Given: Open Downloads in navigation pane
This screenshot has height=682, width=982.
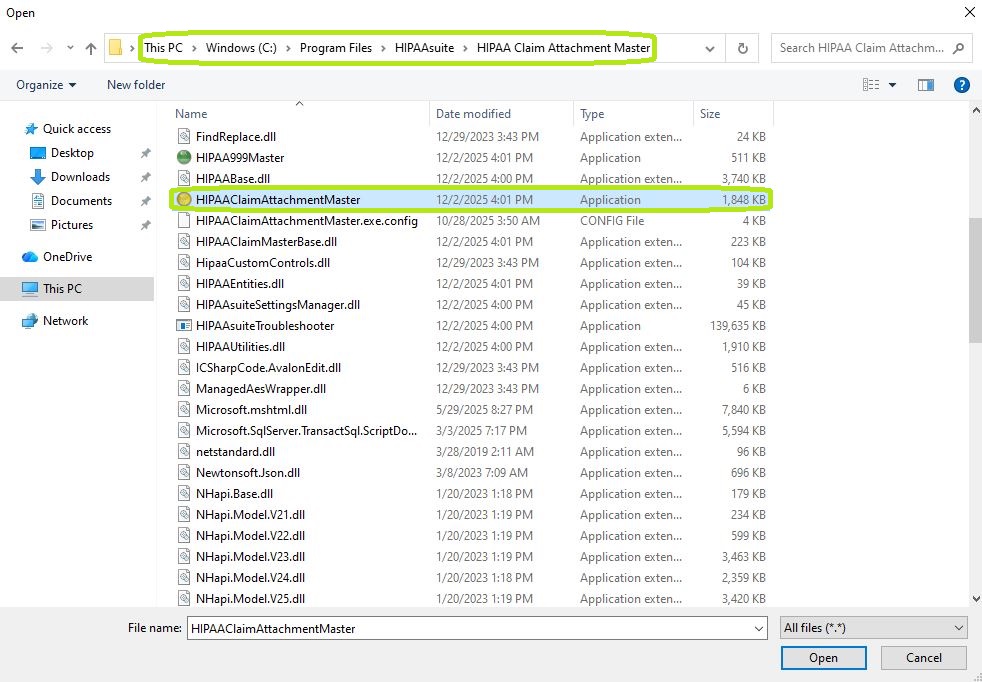Looking at the screenshot, I should 80,177.
